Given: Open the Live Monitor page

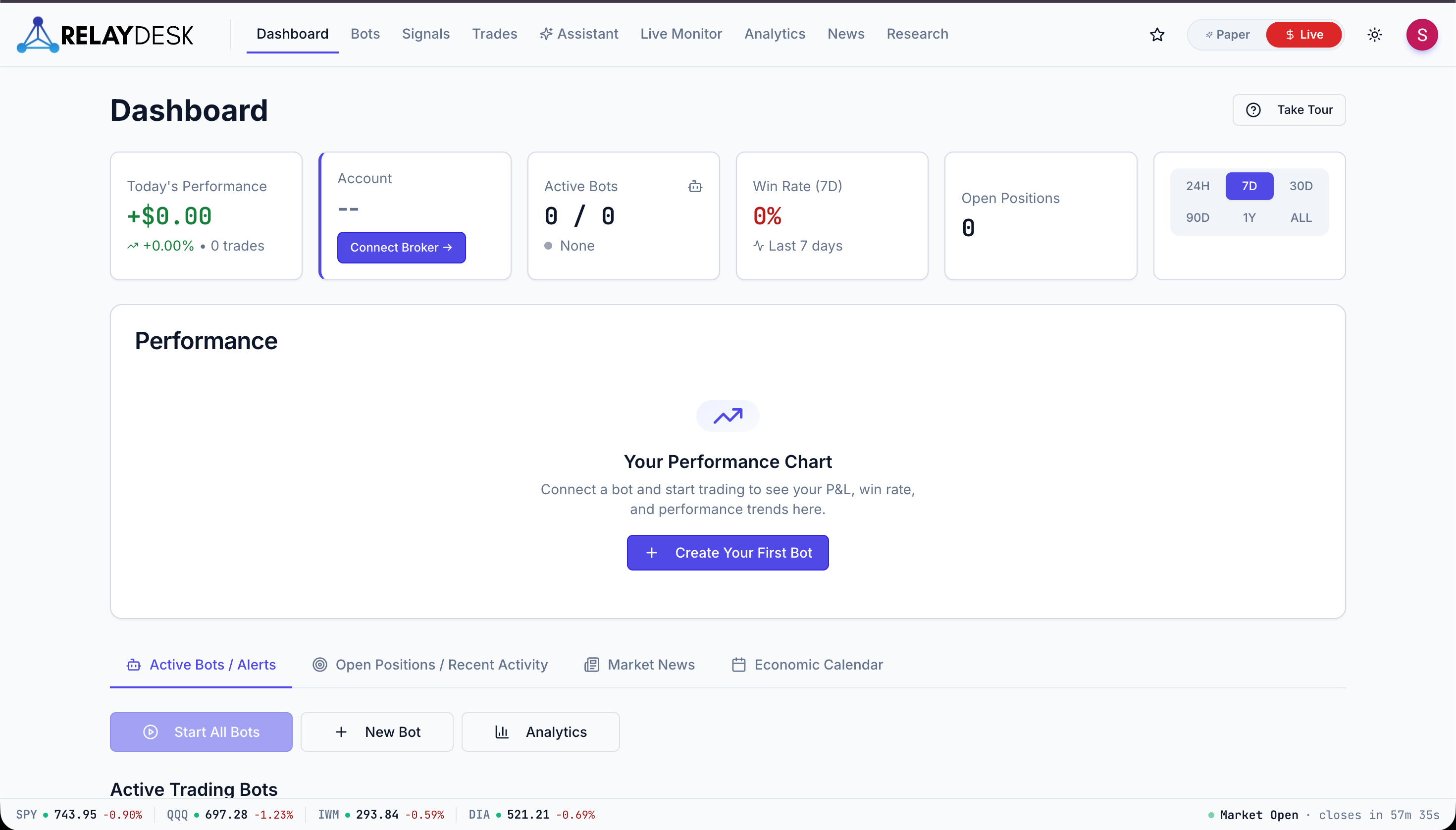Looking at the screenshot, I should point(680,34).
